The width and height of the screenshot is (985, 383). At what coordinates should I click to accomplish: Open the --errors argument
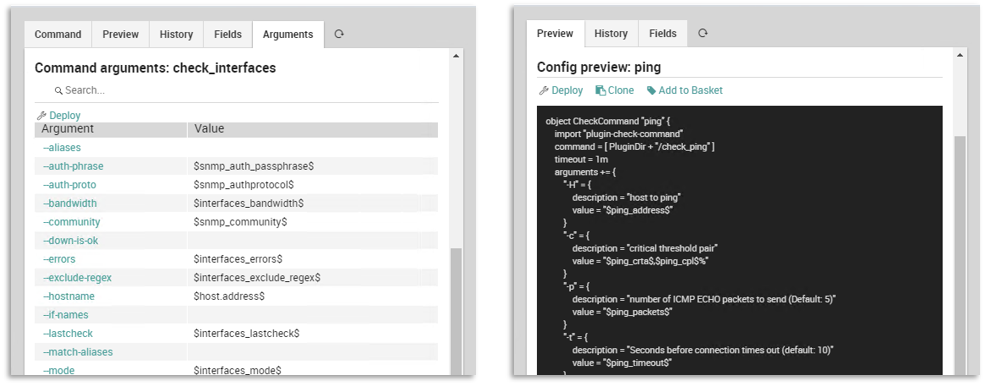click(59, 259)
